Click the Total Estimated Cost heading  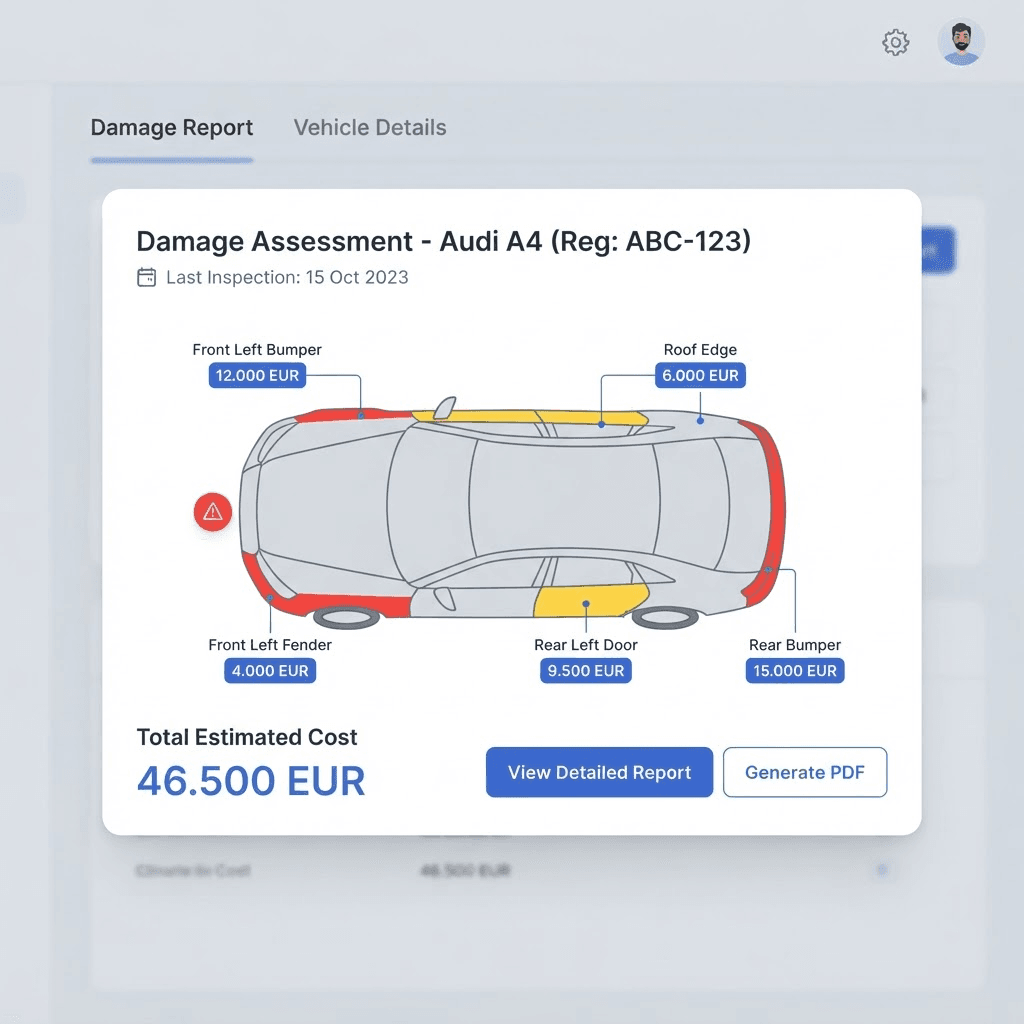pyautogui.click(x=247, y=737)
